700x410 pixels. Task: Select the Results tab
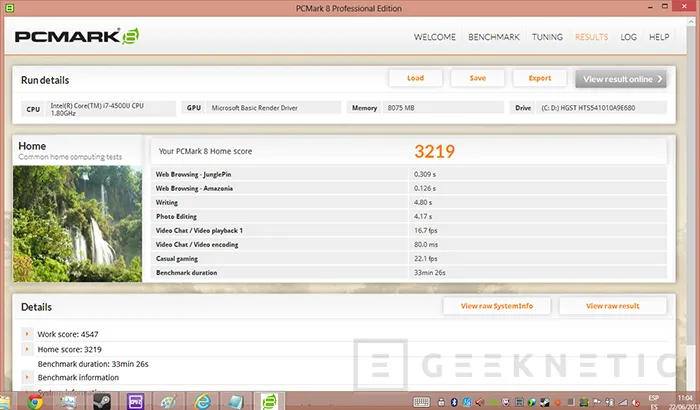[x=592, y=37]
